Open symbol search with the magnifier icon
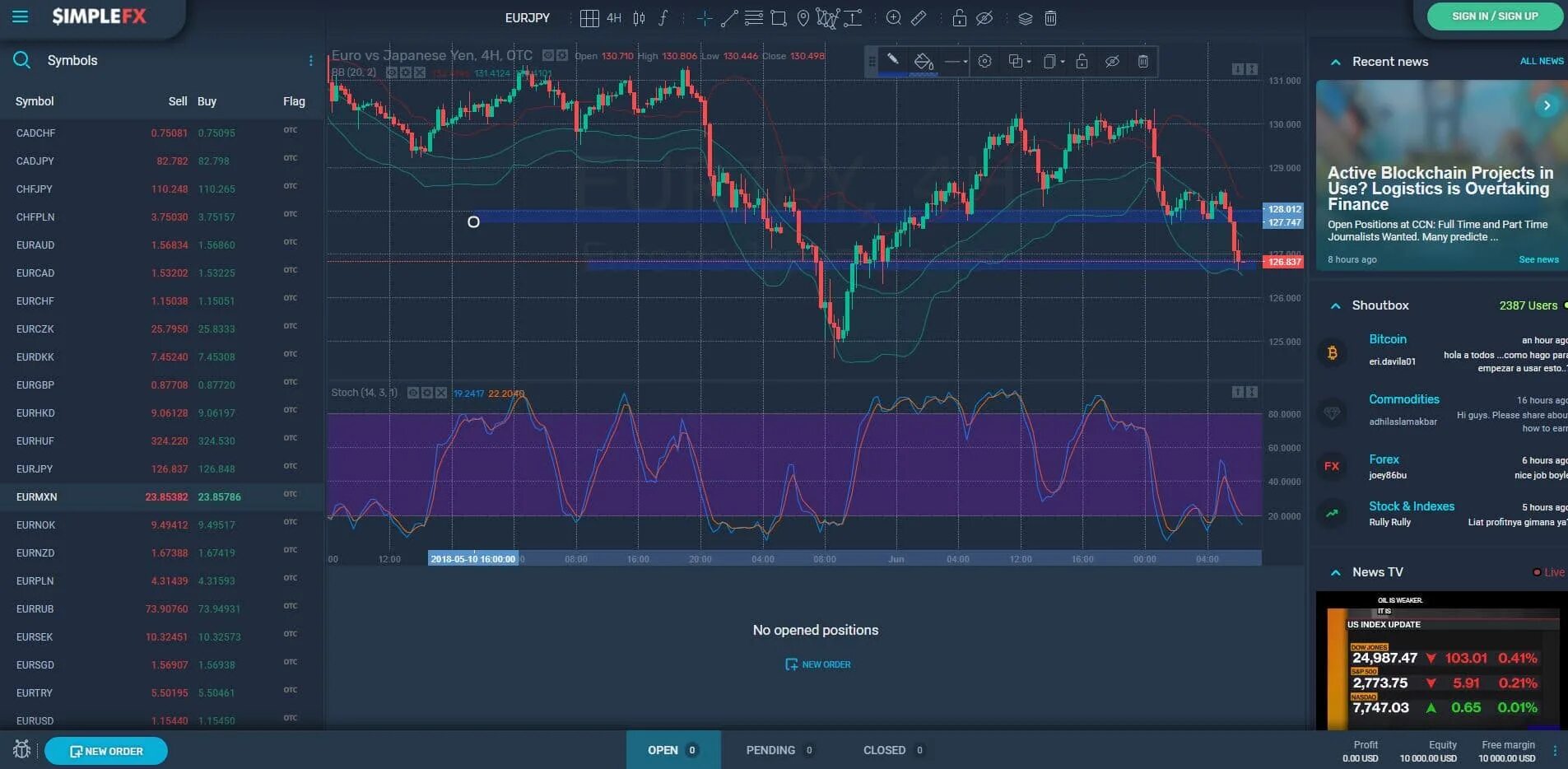Image resolution: width=1568 pixels, height=769 pixels. (21, 59)
